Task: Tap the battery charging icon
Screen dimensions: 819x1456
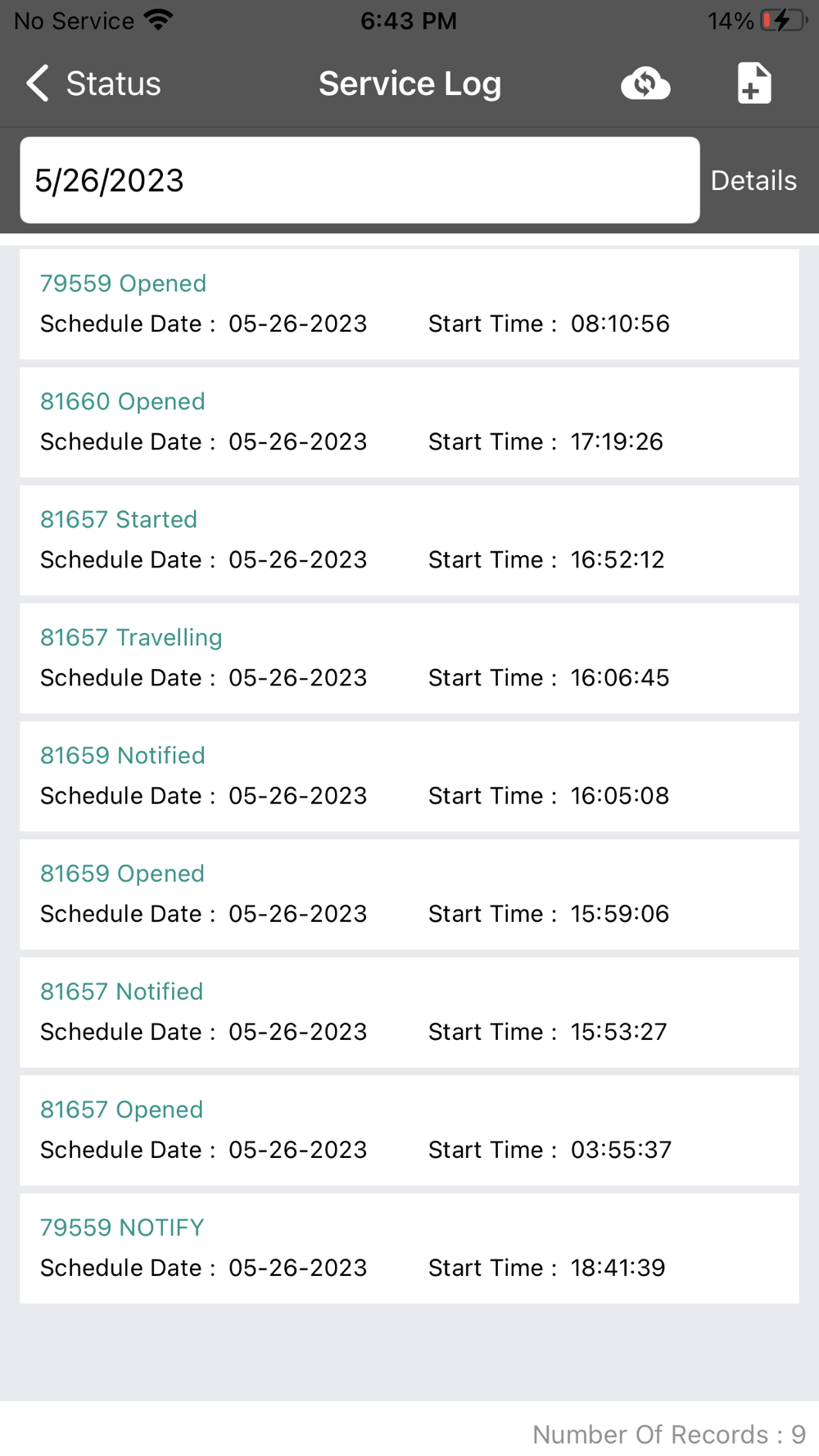Action: pyautogui.click(x=782, y=20)
